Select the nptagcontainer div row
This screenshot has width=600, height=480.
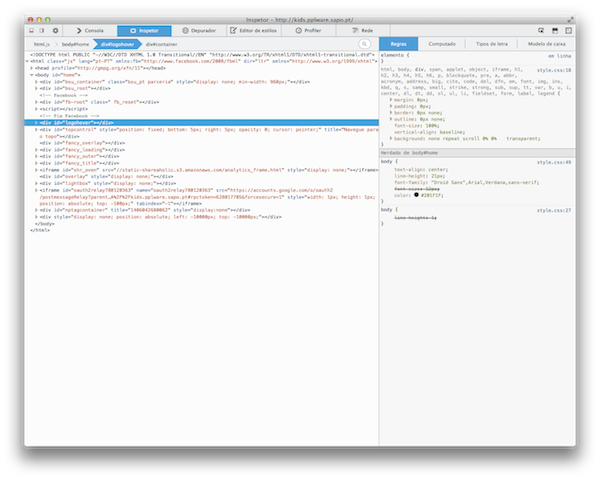[202, 210]
